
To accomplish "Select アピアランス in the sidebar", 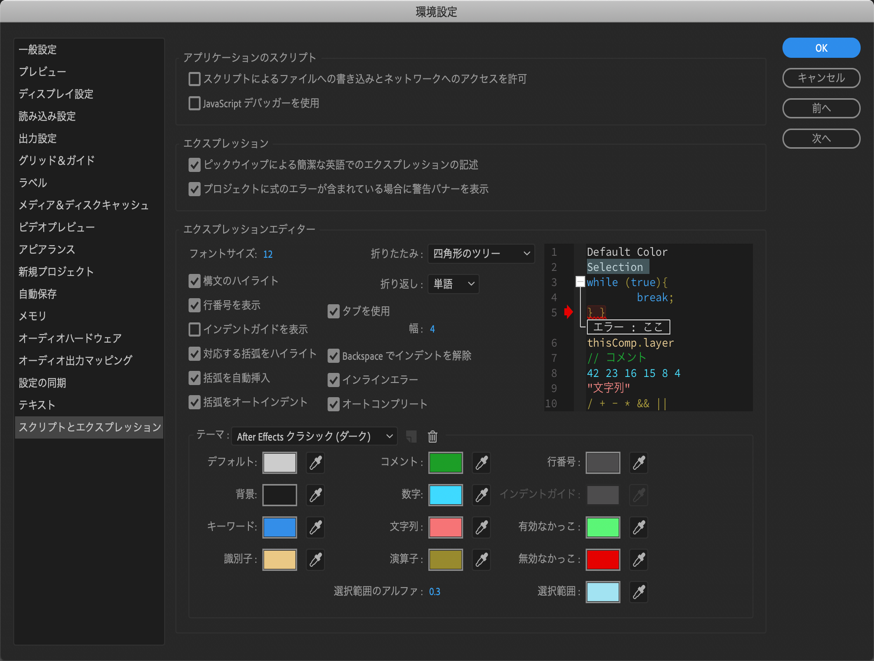I will point(47,249).
